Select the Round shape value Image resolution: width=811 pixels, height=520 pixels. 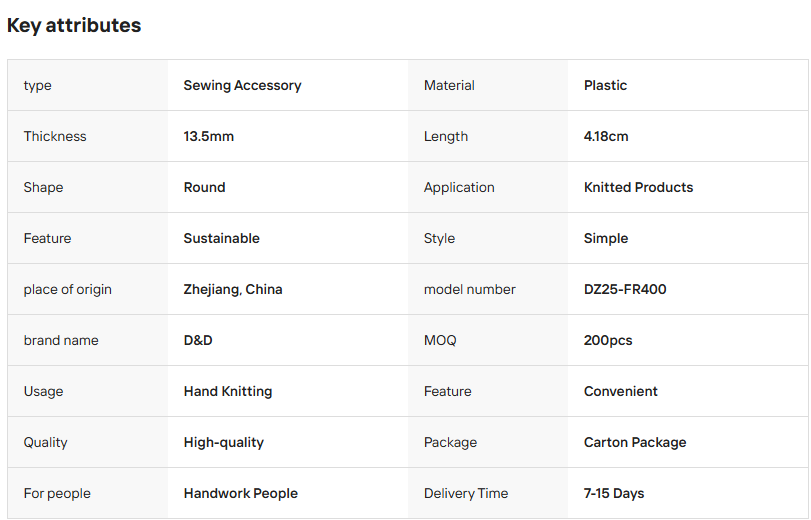[204, 187]
